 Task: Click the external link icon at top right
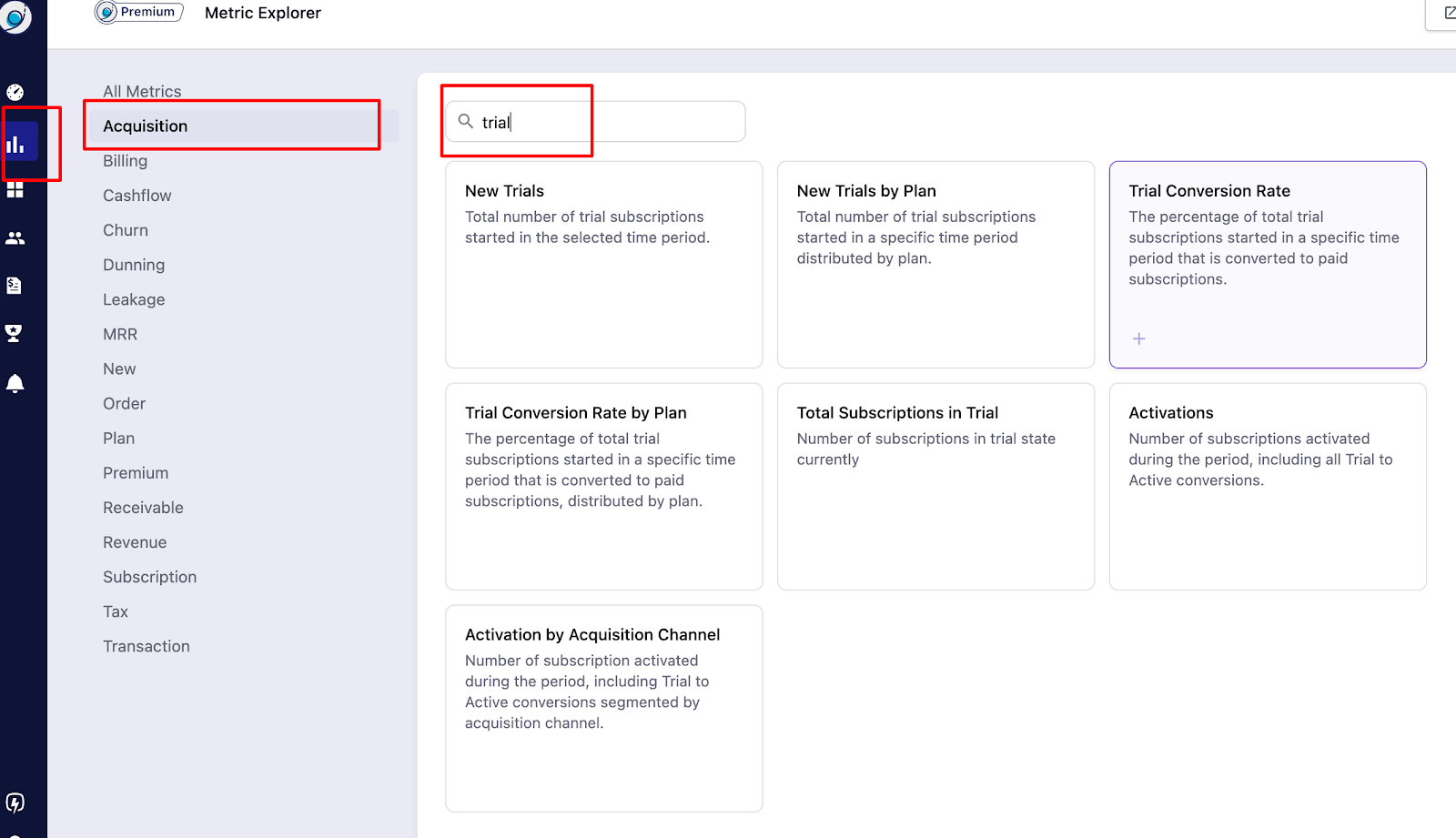1449,13
